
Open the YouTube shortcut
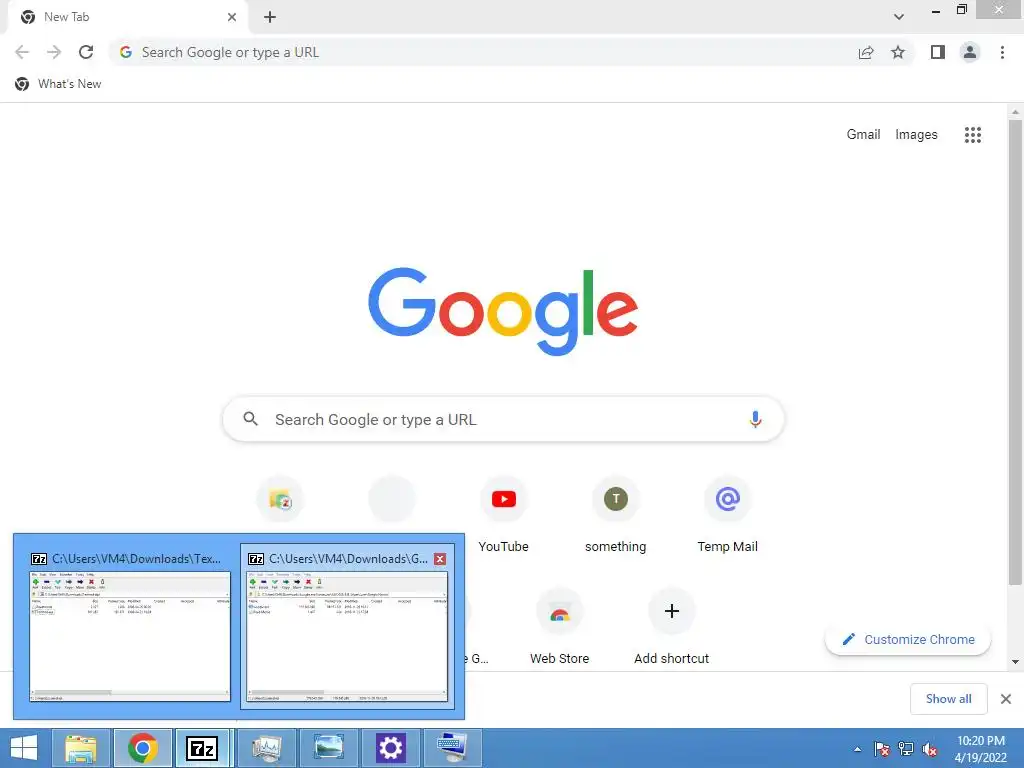click(504, 515)
